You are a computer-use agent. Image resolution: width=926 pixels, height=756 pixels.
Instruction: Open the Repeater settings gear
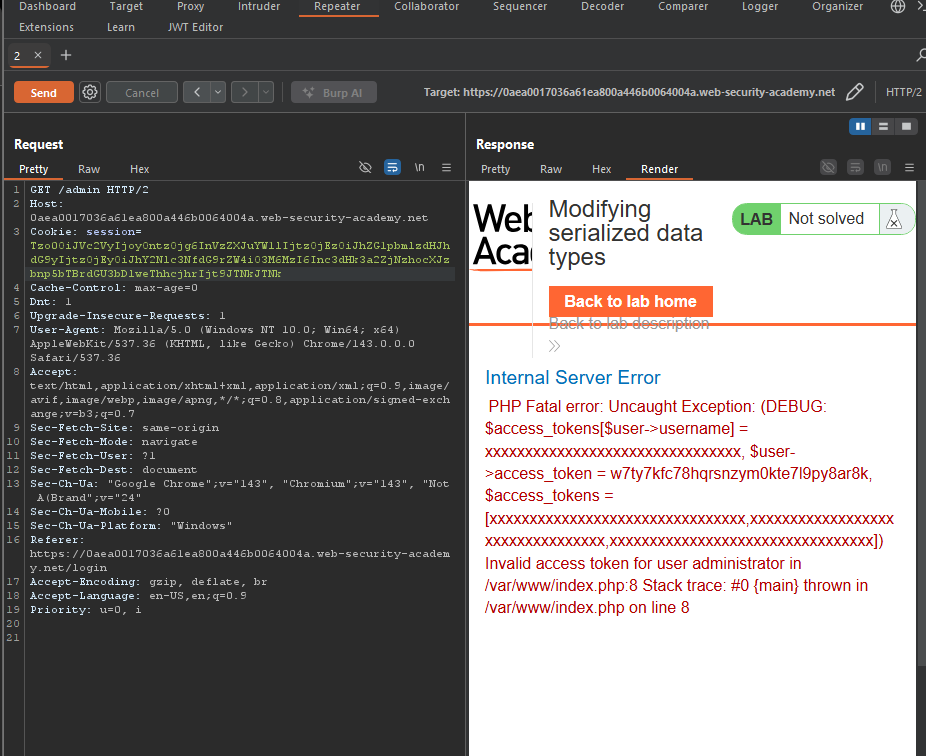click(x=90, y=92)
